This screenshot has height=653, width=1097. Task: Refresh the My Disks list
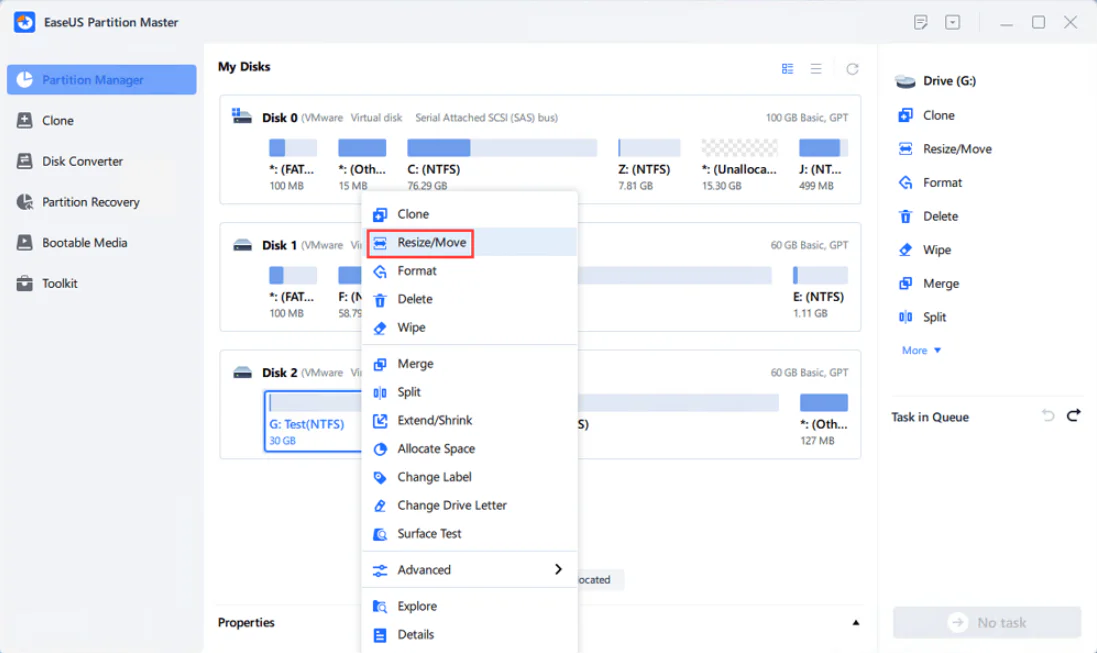pyautogui.click(x=851, y=68)
